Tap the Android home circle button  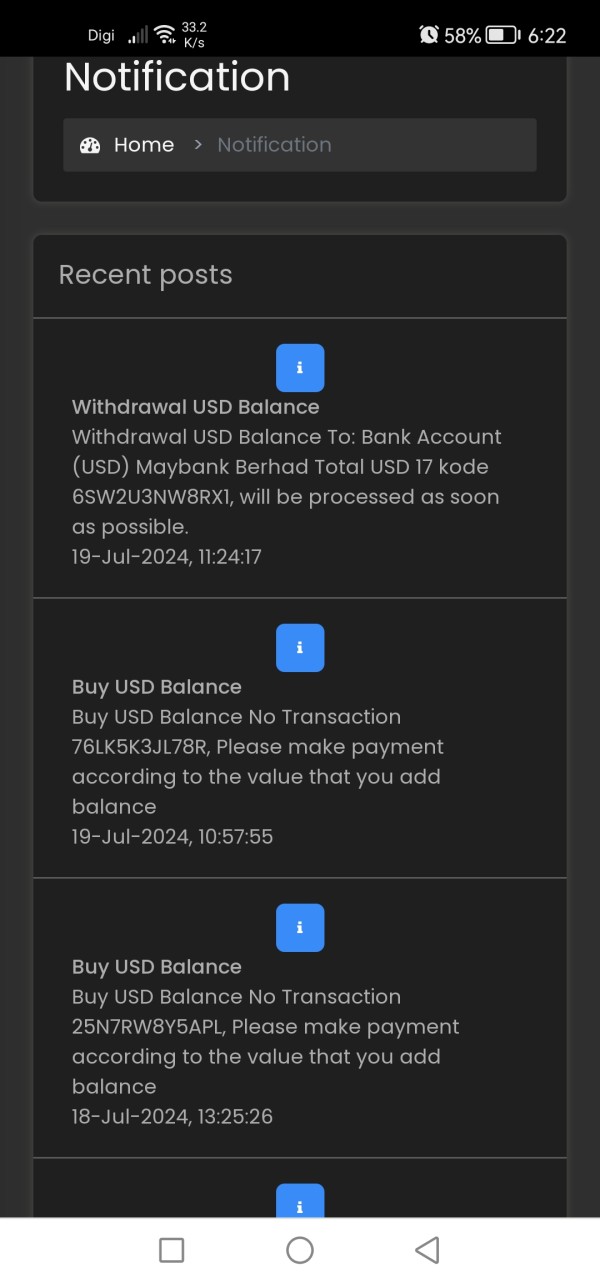click(x=300, y=1249)
